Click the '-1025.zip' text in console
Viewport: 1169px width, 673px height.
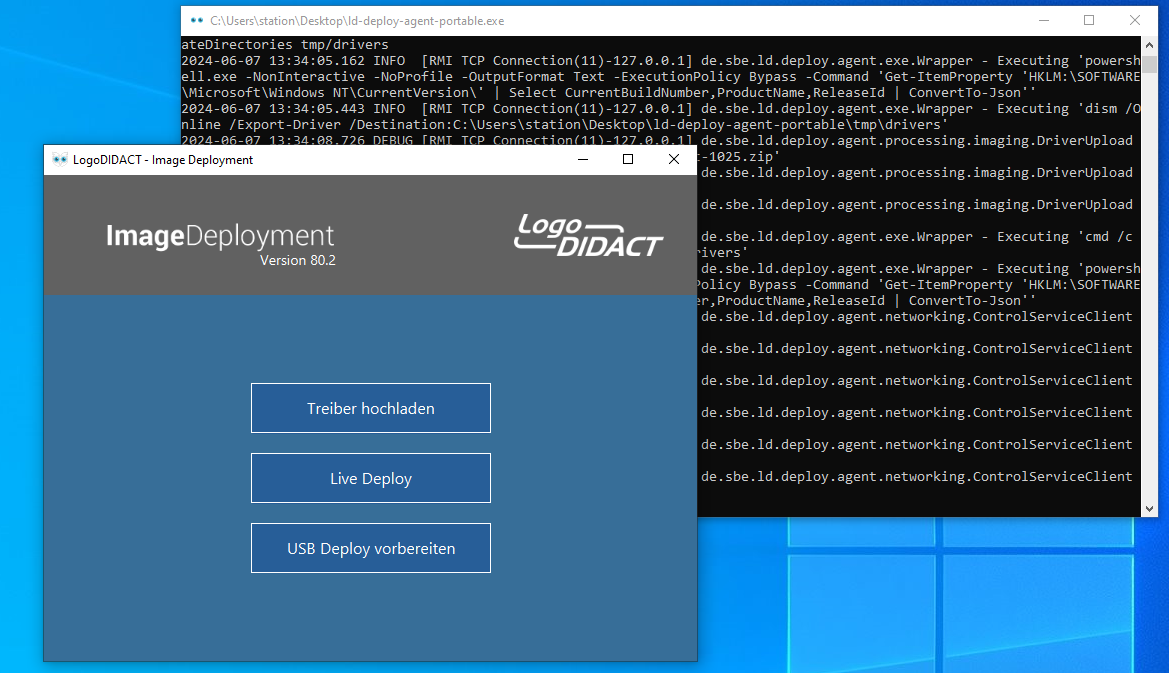pos(740,157)
